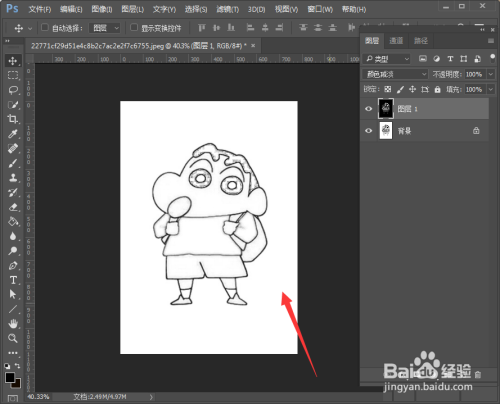The width and height of the screenshot is (500, 404).
Task: Select the History Brush tool
Action: pos(13,192)
